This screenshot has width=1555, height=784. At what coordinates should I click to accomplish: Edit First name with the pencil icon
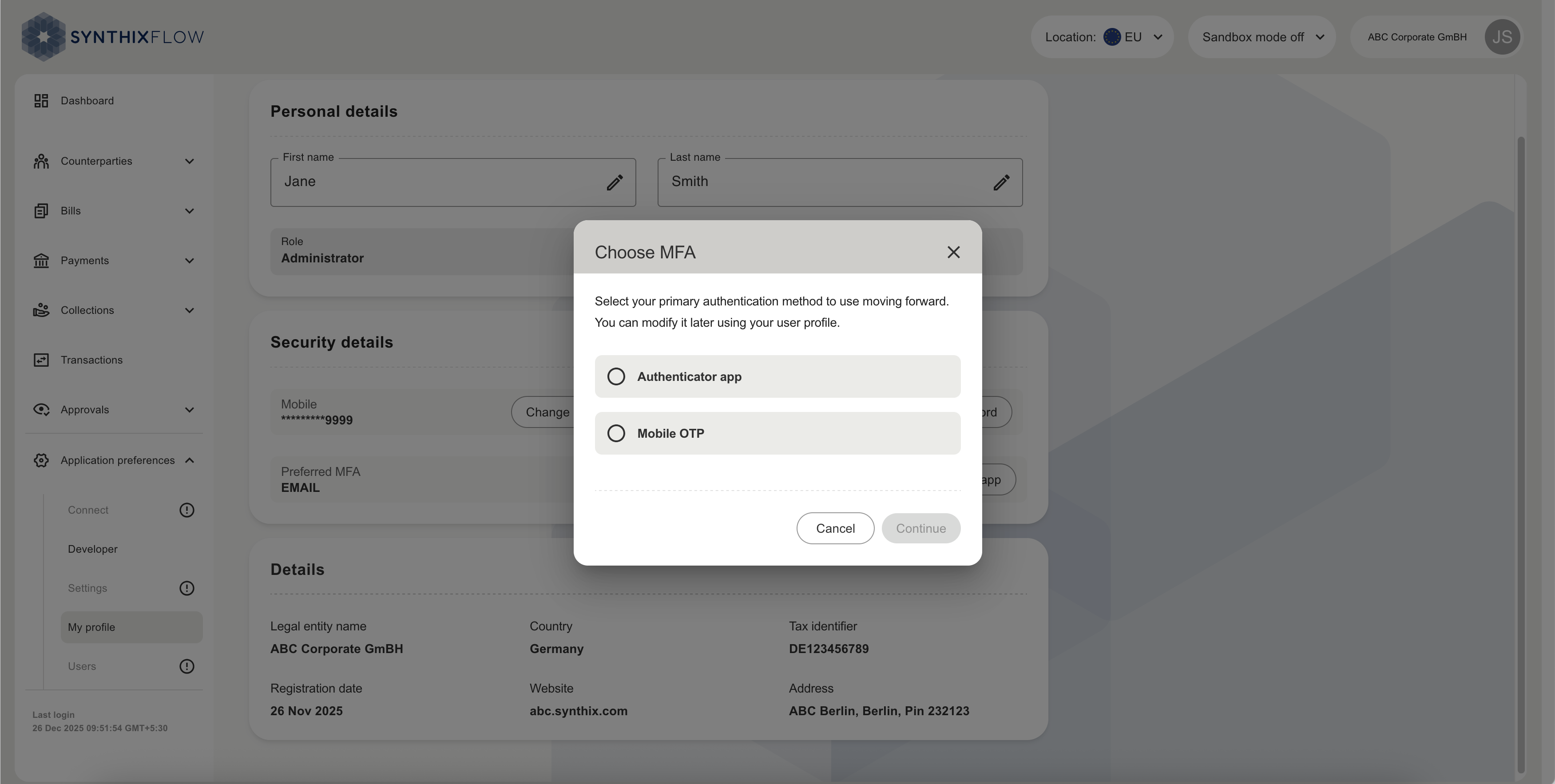click(615, 182)
